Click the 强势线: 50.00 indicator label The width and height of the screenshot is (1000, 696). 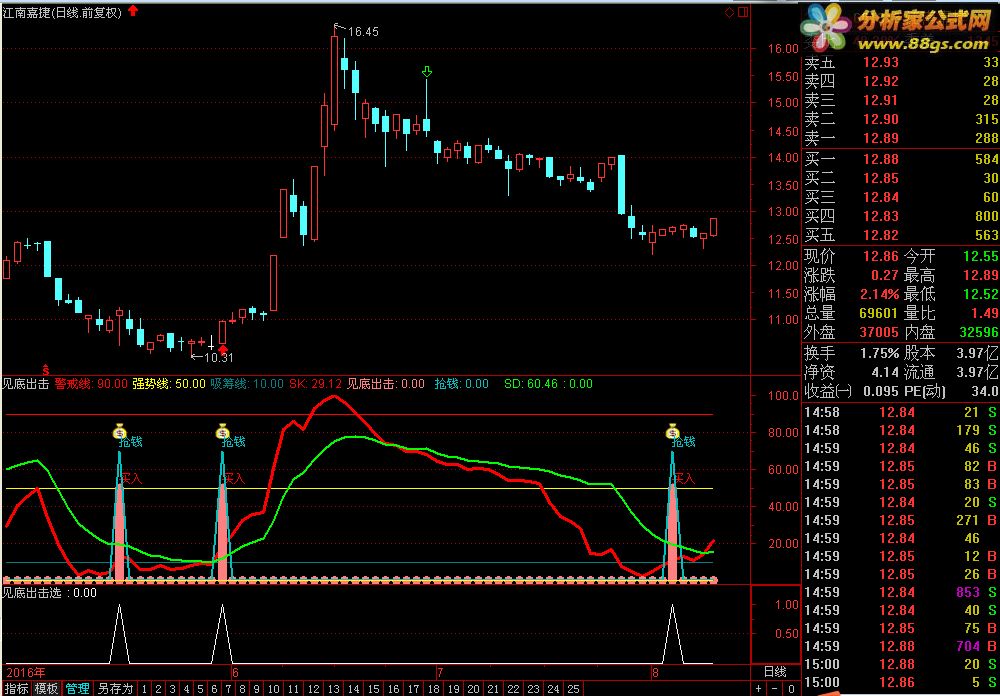169,384
